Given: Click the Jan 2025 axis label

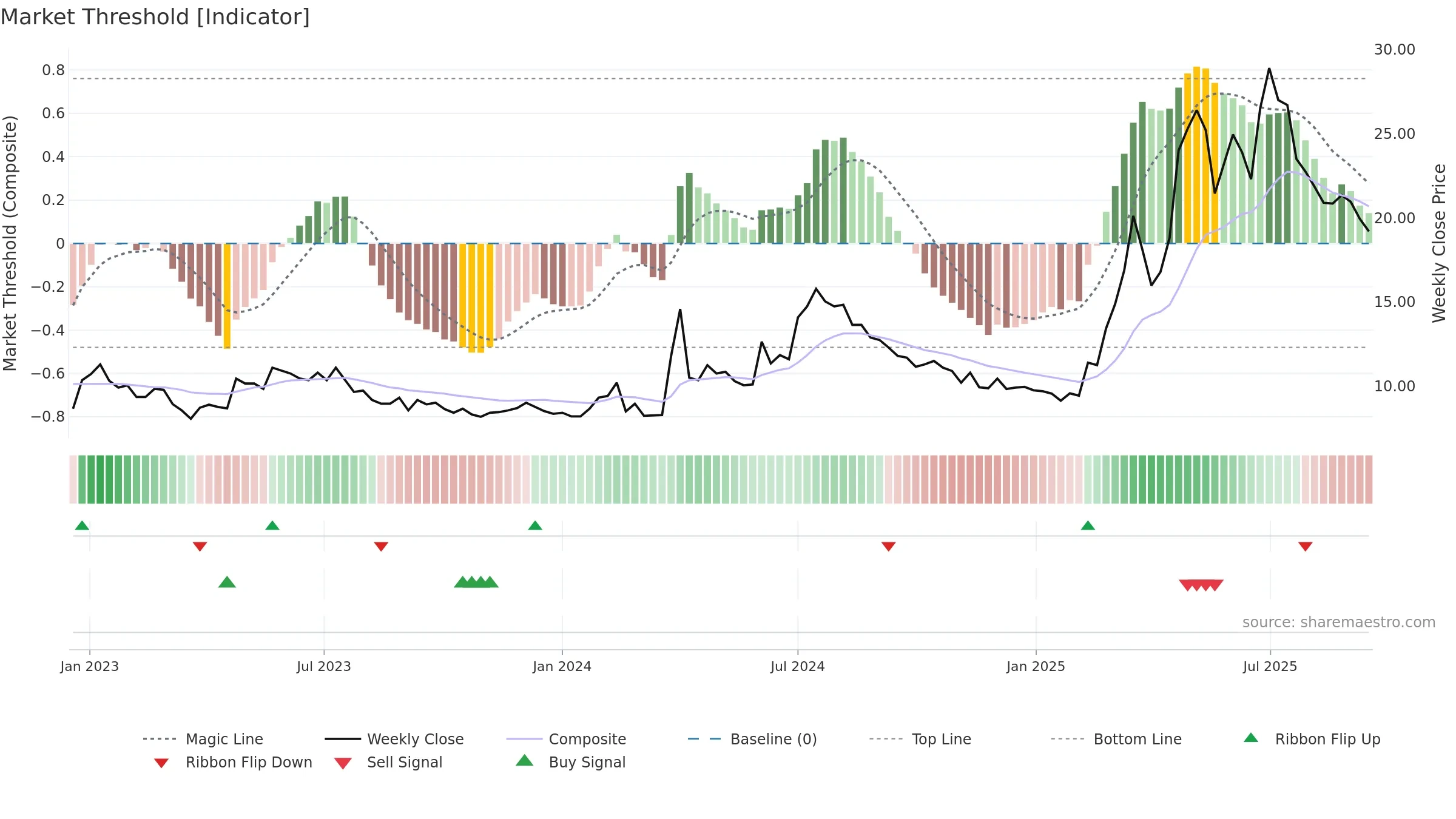Looking at the screenshot, I should [x=1036, y=667].
